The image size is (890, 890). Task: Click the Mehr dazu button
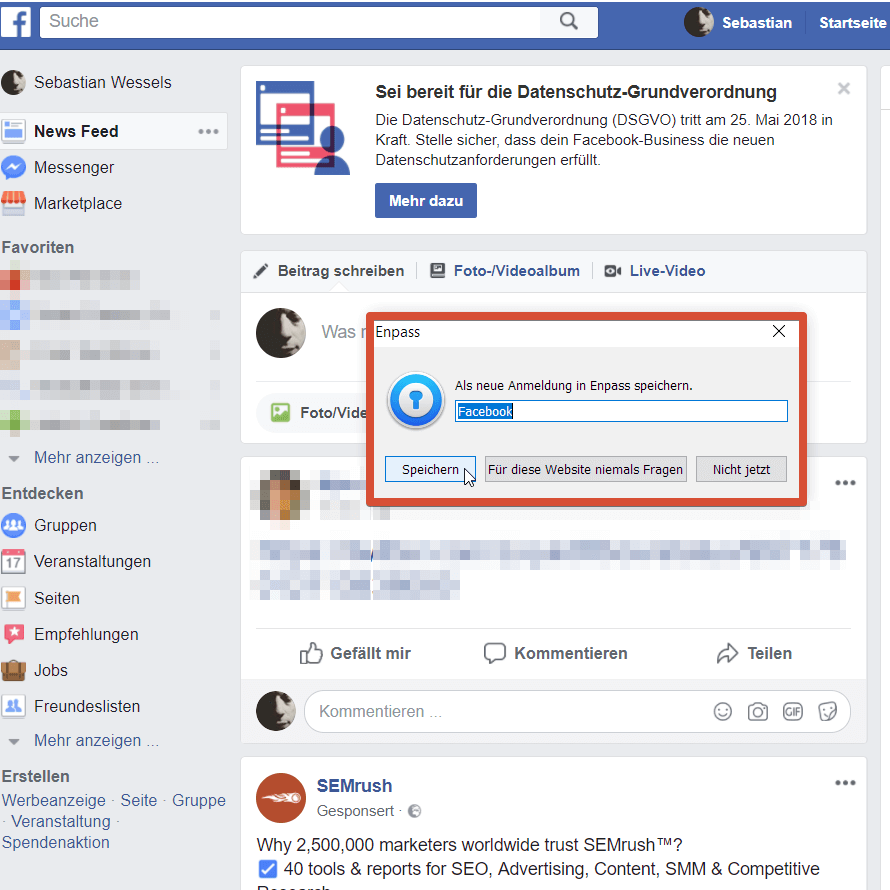(426, 200)
